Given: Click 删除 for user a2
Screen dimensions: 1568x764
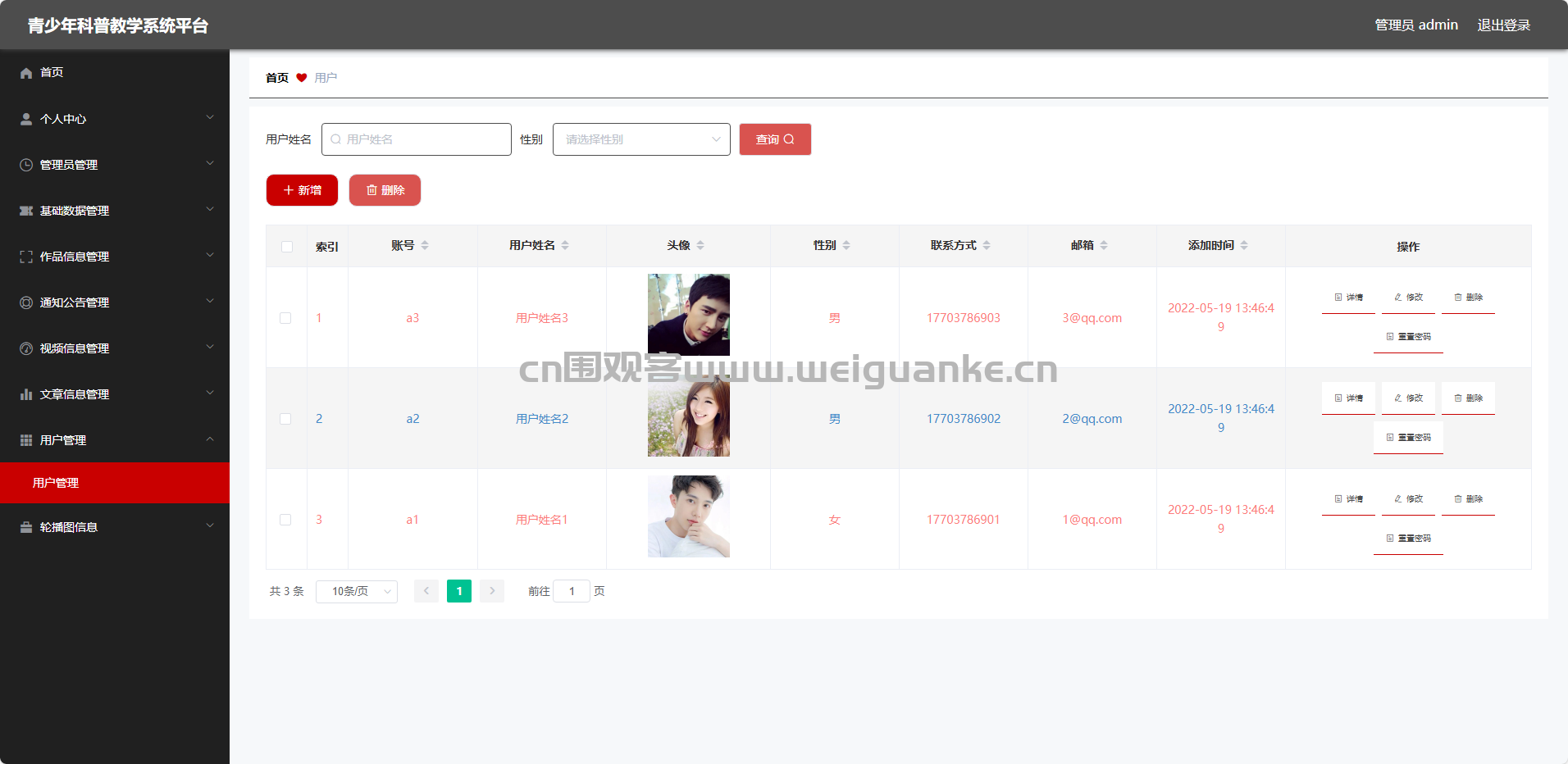Looking at the screenshot, I should coord(1468,398).
